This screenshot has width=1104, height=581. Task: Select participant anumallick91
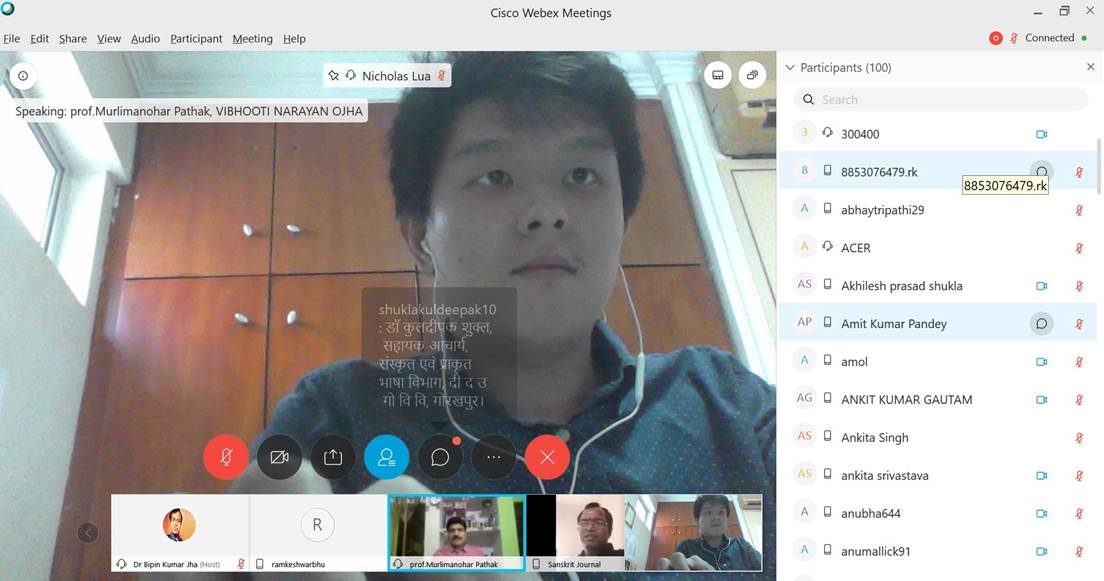pos(937,551)
